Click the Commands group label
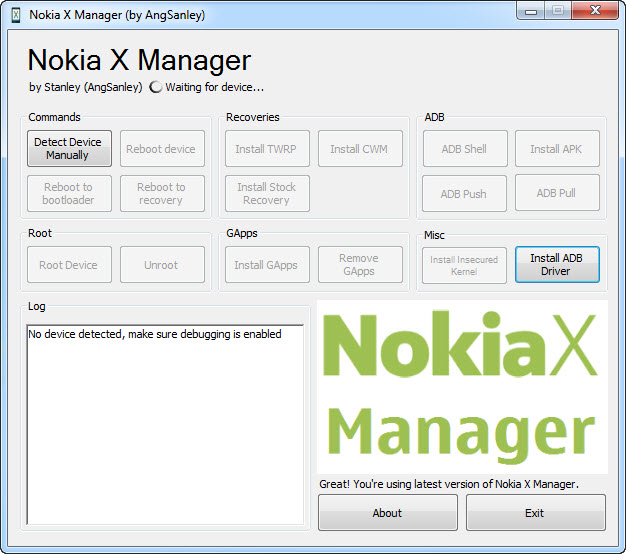Viewport: 626px width, 554px height. (54, 117)
